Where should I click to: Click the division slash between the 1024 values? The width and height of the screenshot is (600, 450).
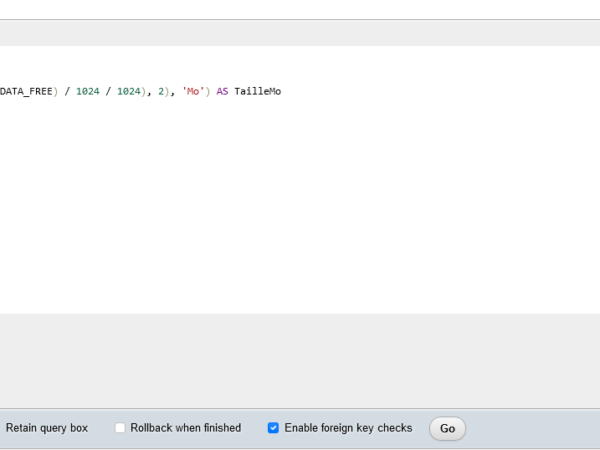tap(108, 92)
